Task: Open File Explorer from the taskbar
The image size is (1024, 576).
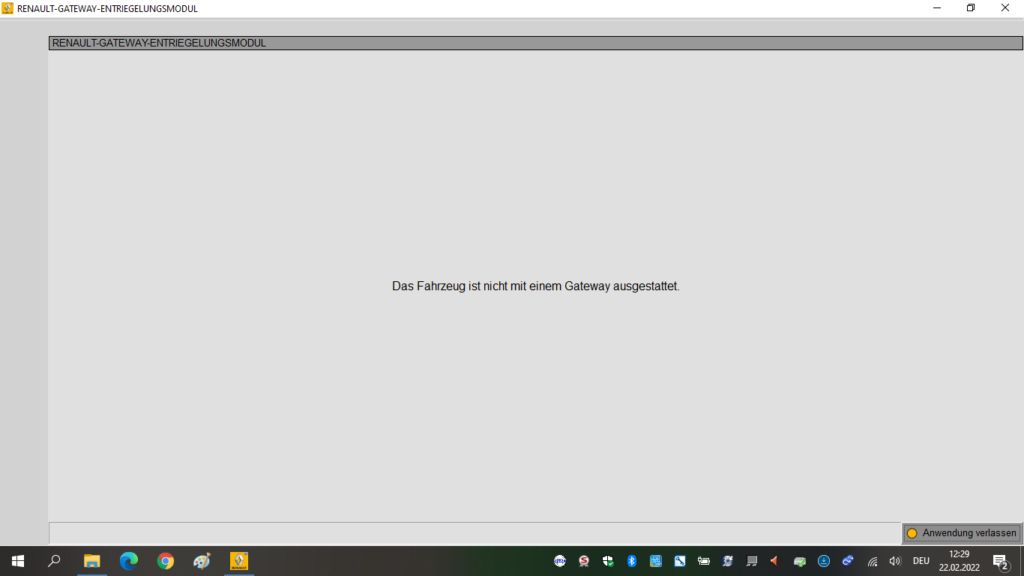Action: pyautogui.click(x=91, y=561)
